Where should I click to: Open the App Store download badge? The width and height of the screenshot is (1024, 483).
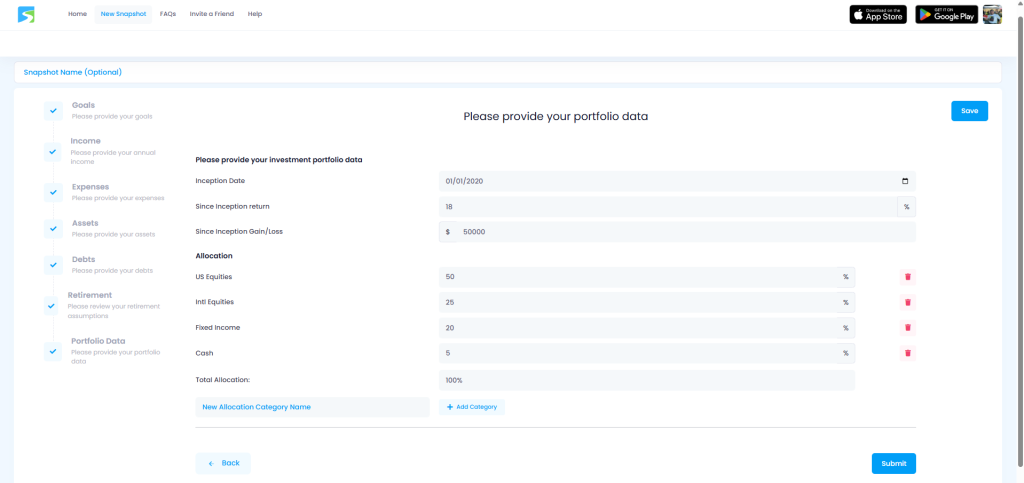[x=878, y=14]
